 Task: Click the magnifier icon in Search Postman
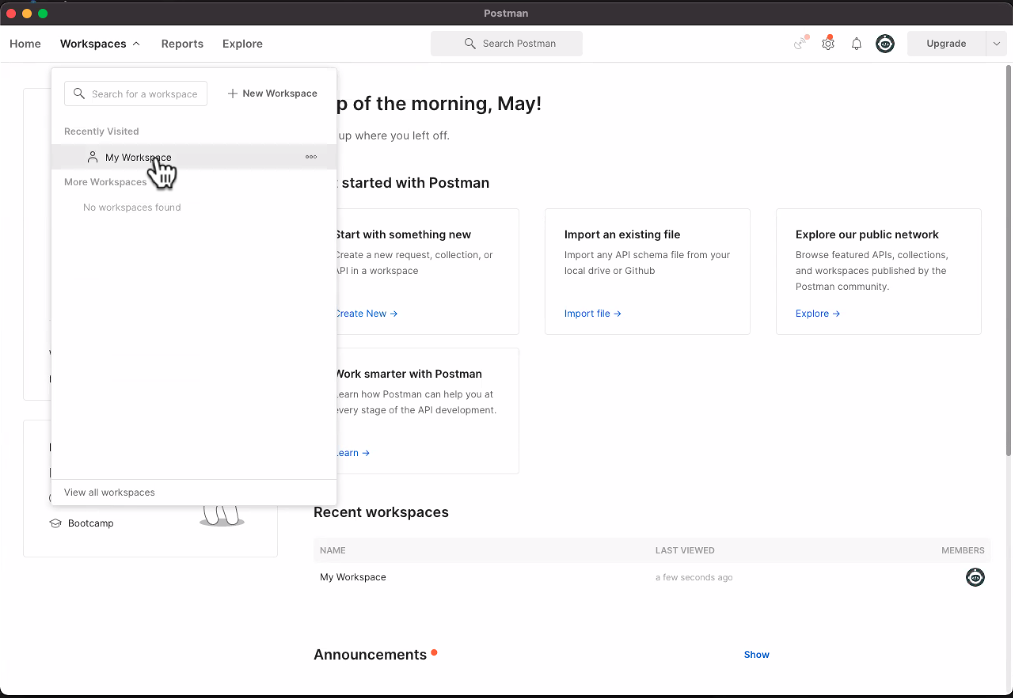click(470, 43)
